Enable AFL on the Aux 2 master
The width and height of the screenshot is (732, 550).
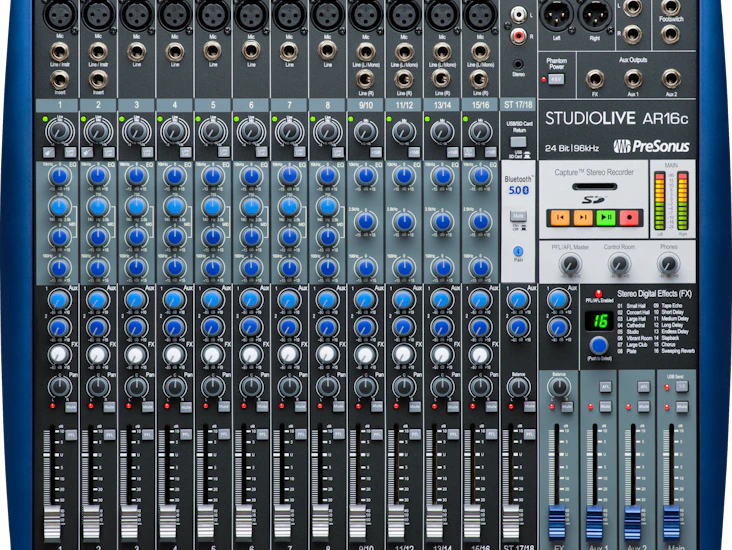point(644,387)
